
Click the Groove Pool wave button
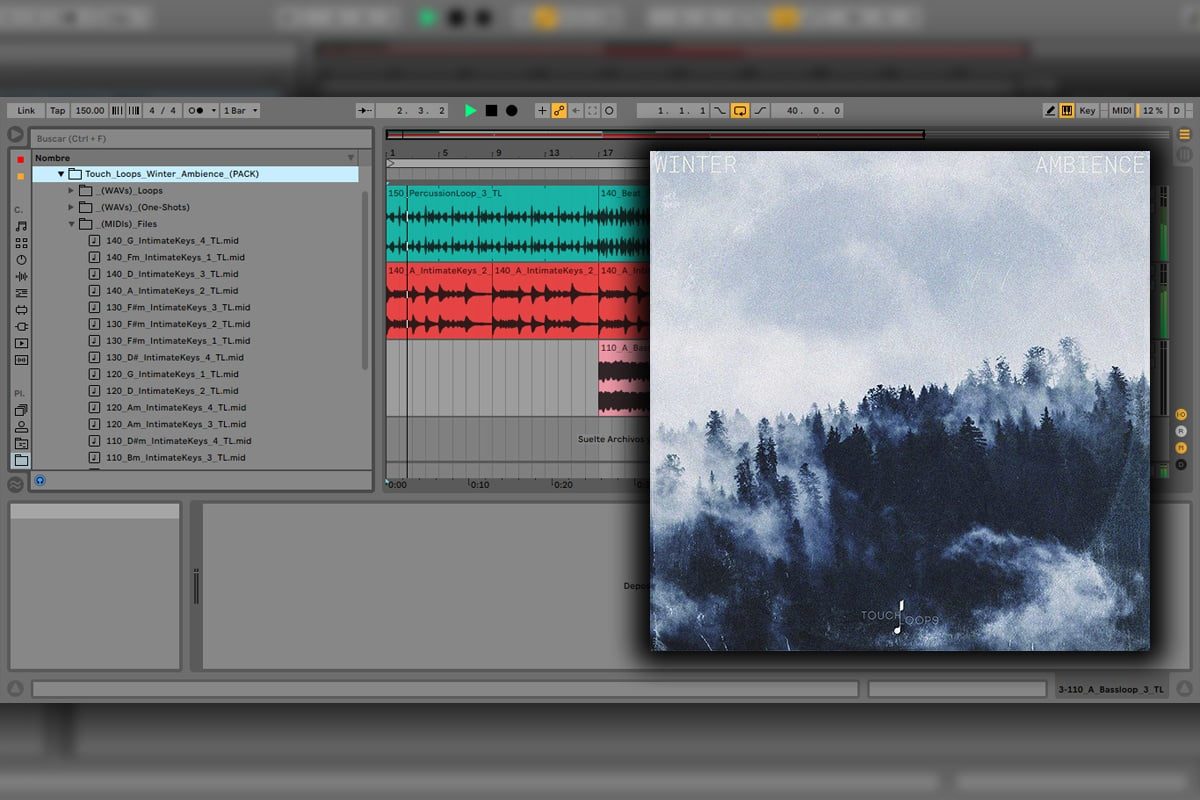16,485
